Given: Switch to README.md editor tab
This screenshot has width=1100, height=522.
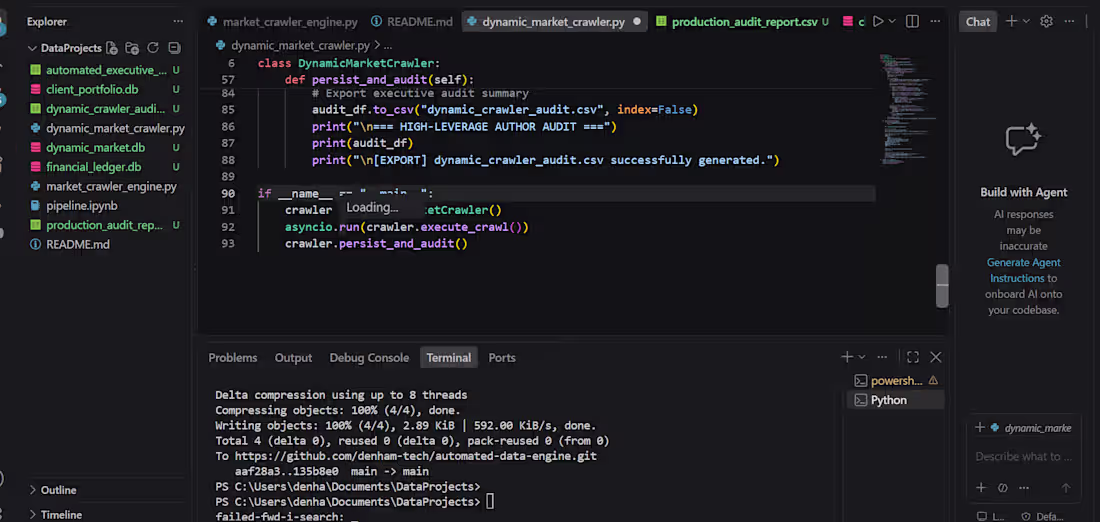Looking at the screenshot, I should coord(412,22).
